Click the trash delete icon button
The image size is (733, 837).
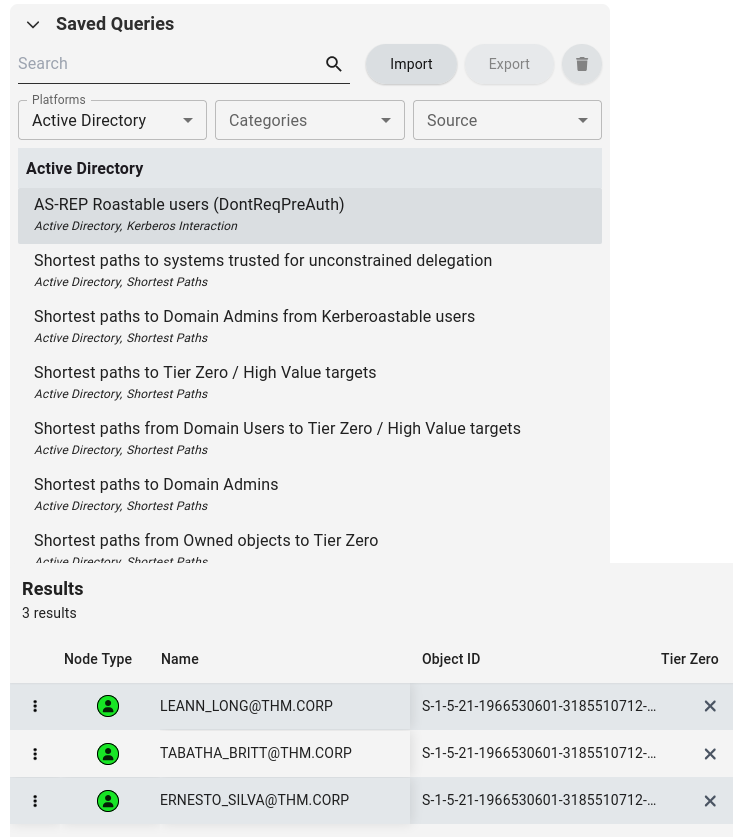pos(582,64)
